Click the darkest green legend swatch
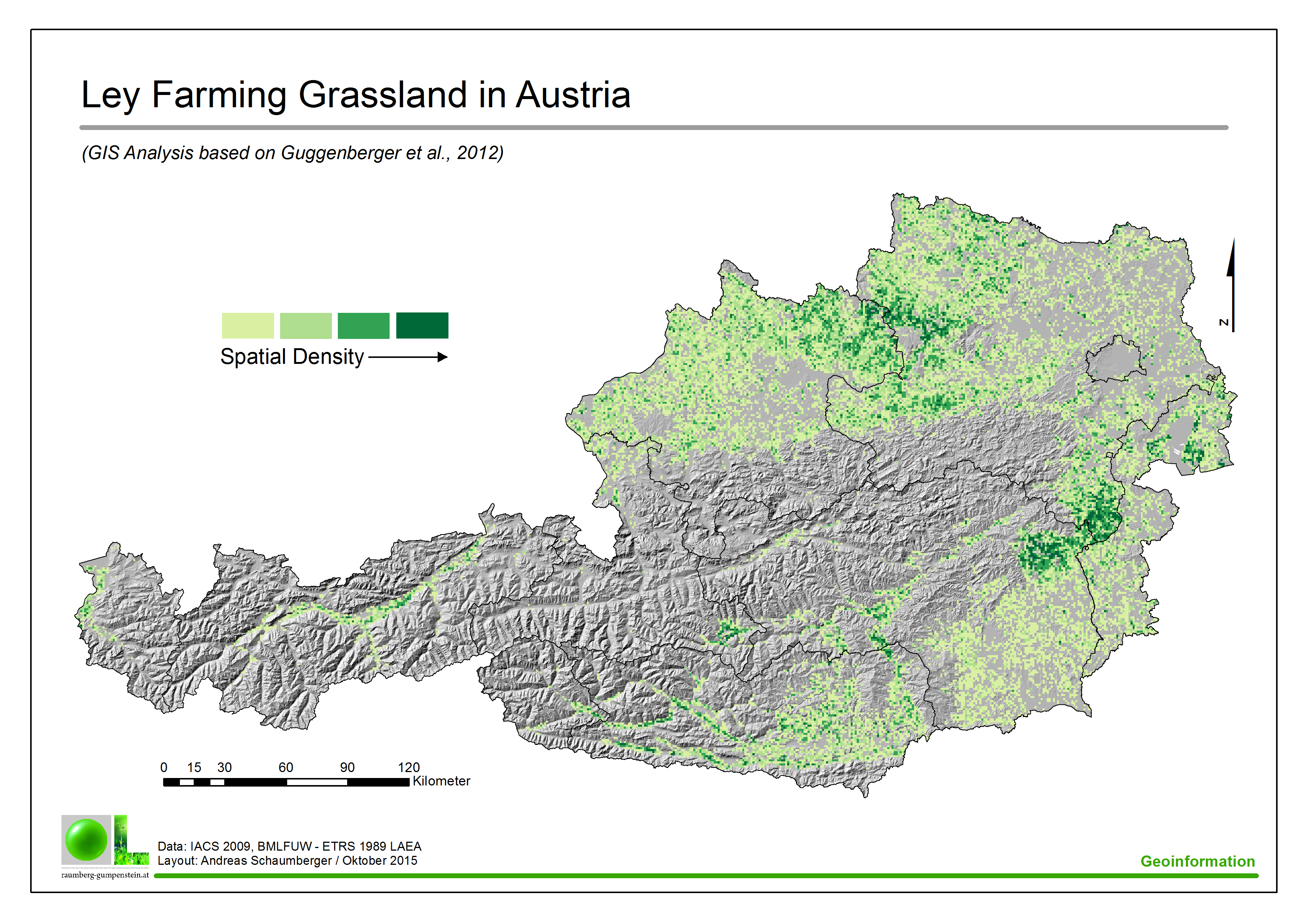The image size is (1307, 924). [x=422, y=326]
